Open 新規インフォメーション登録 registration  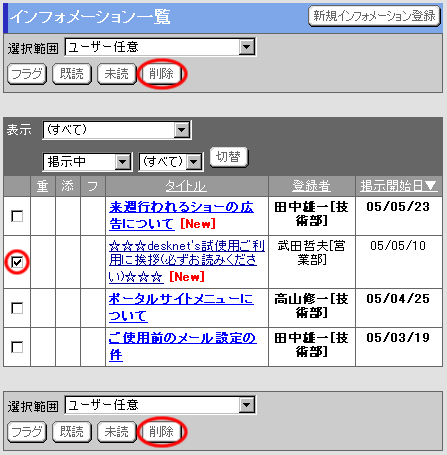coord(374,16)
